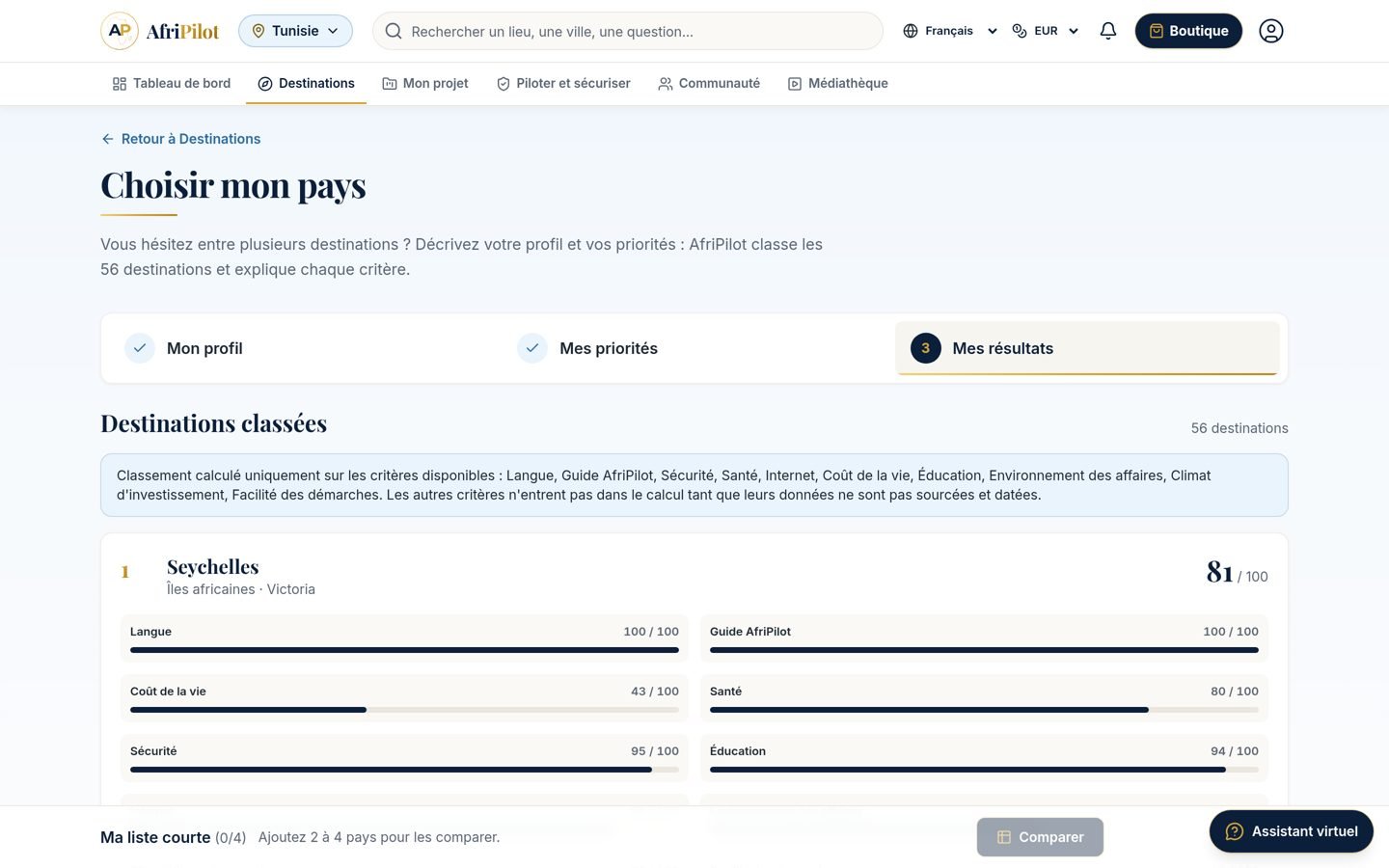Click the Communauté people icon

click(x=666, y=84)
